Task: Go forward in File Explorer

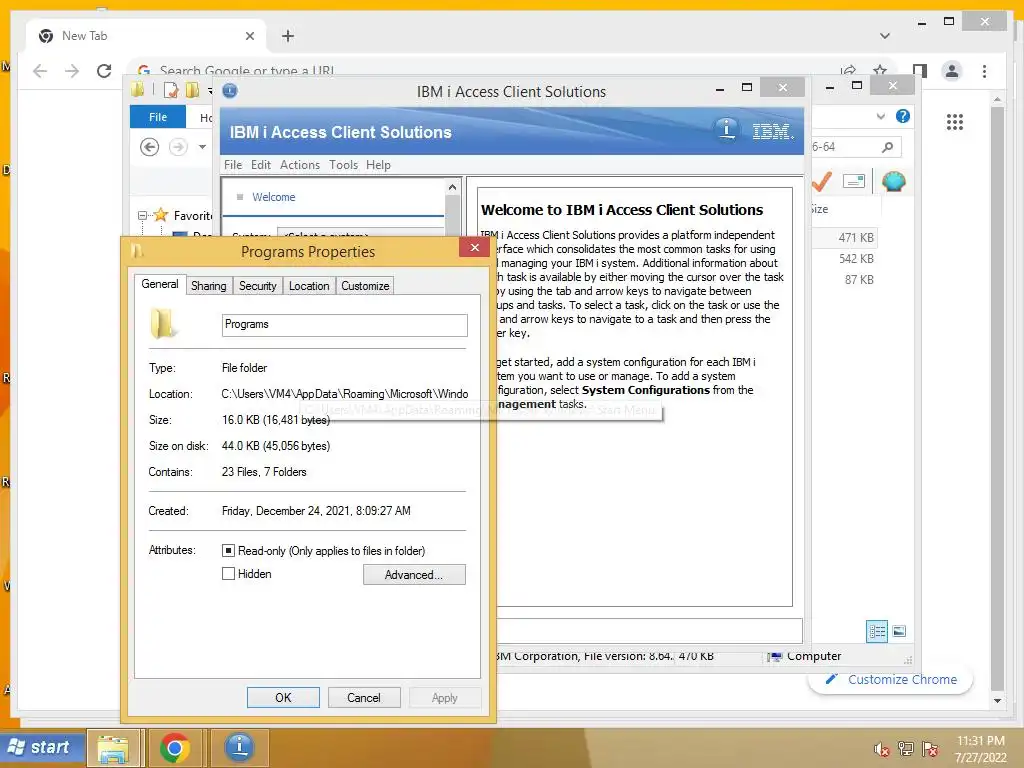Action: coord(178,147)
